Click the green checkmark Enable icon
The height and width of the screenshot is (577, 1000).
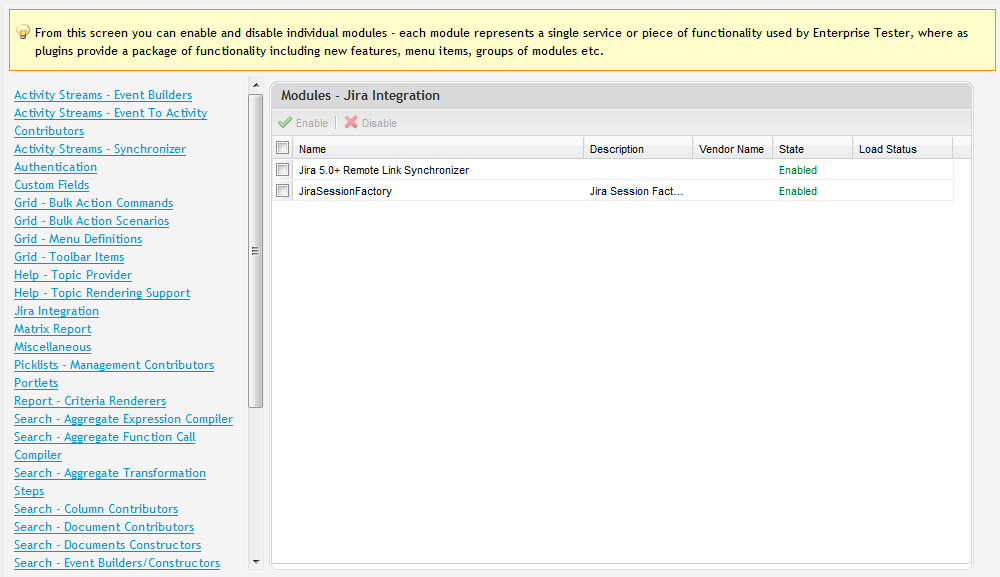285,123
